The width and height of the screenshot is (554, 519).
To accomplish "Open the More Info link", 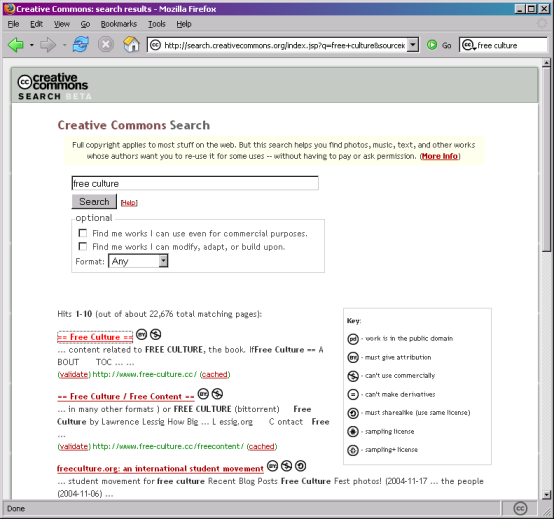I will (440, 156).
